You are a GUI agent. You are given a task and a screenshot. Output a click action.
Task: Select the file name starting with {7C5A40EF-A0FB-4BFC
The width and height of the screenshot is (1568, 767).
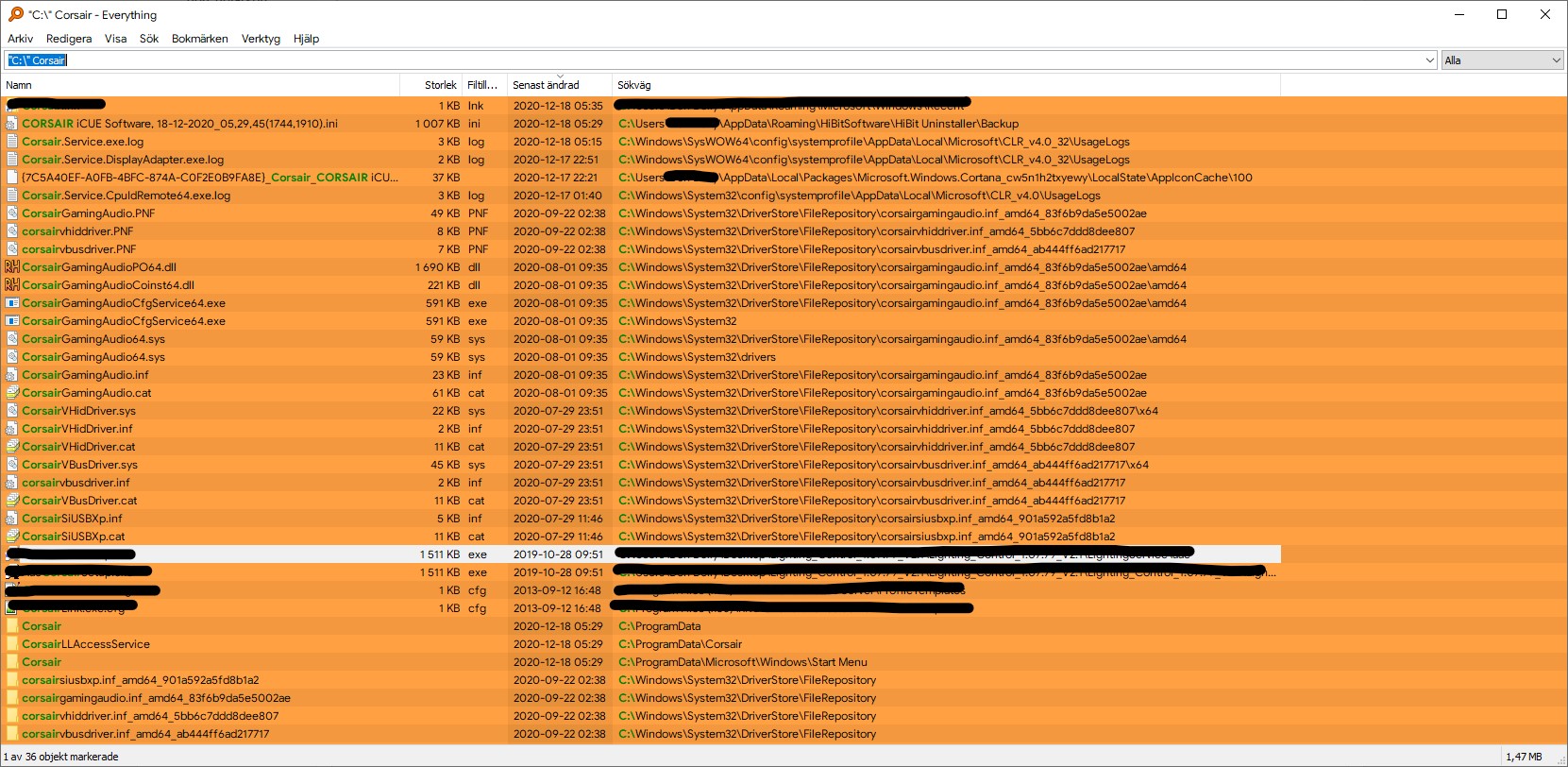coord(210,178)
